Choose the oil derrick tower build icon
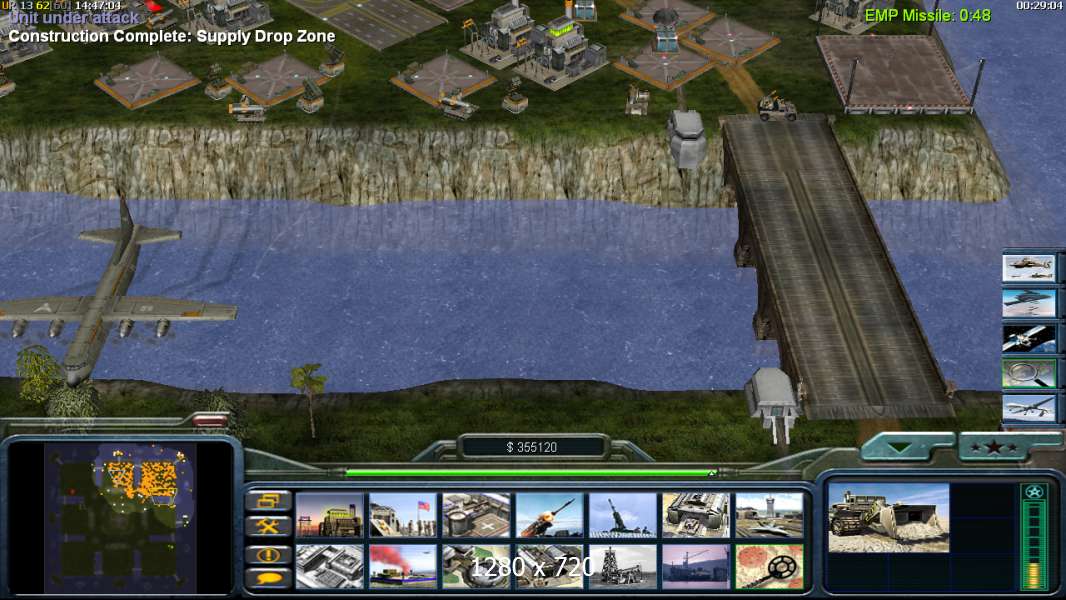The width and height of the screenshot is (1066, 600). click(623, 566)
